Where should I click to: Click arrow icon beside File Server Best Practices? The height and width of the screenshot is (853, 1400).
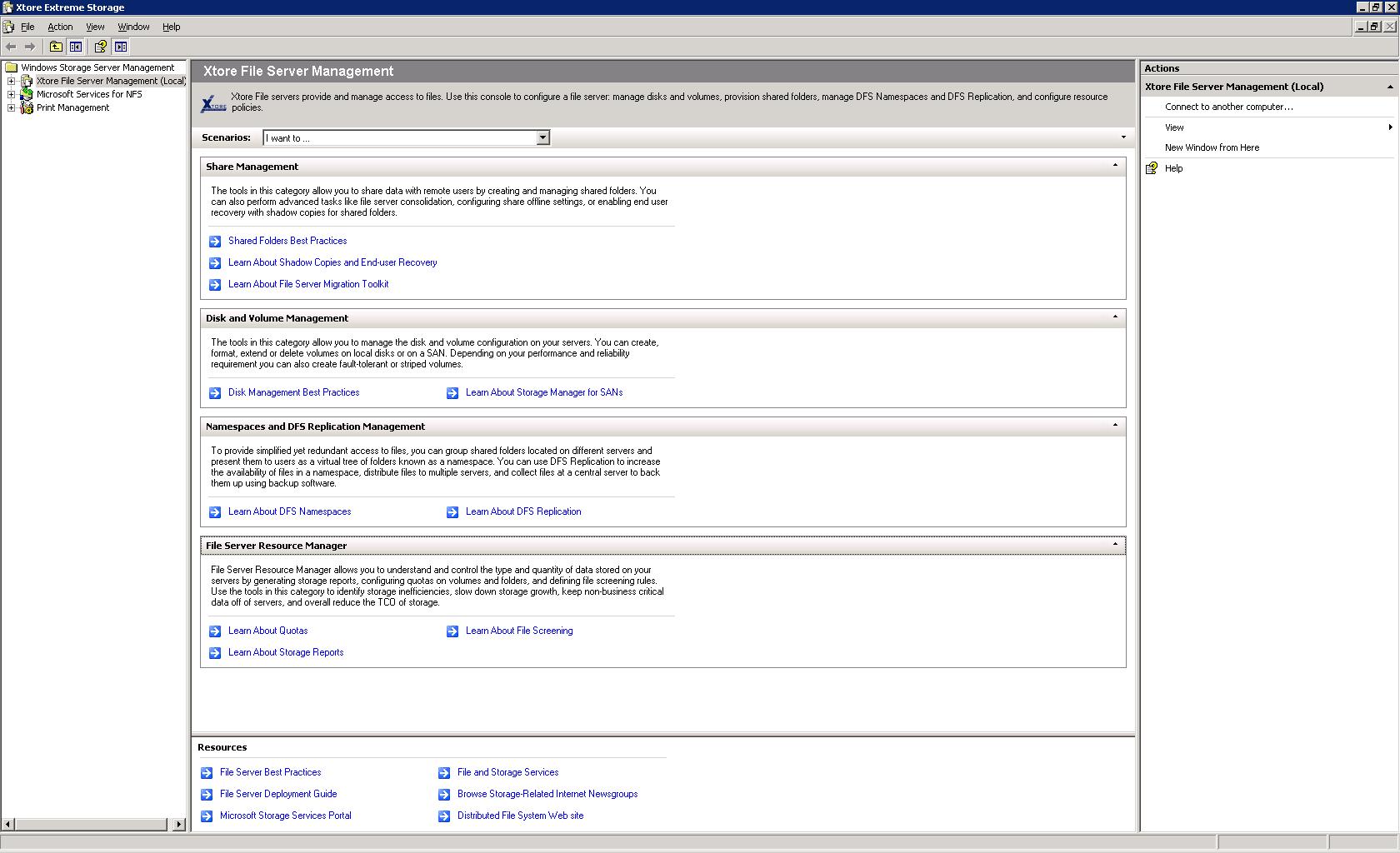click(x=207, y=773)
